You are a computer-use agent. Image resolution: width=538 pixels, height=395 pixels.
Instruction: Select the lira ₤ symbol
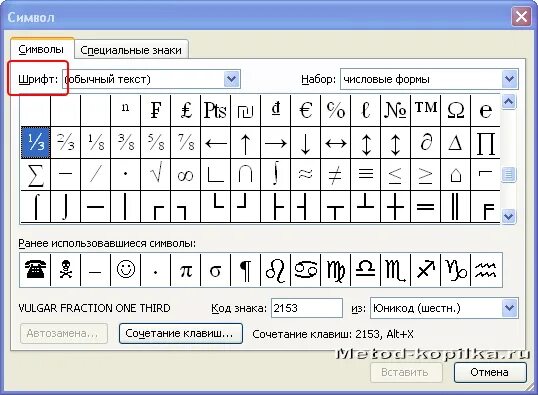coord(186,111)
